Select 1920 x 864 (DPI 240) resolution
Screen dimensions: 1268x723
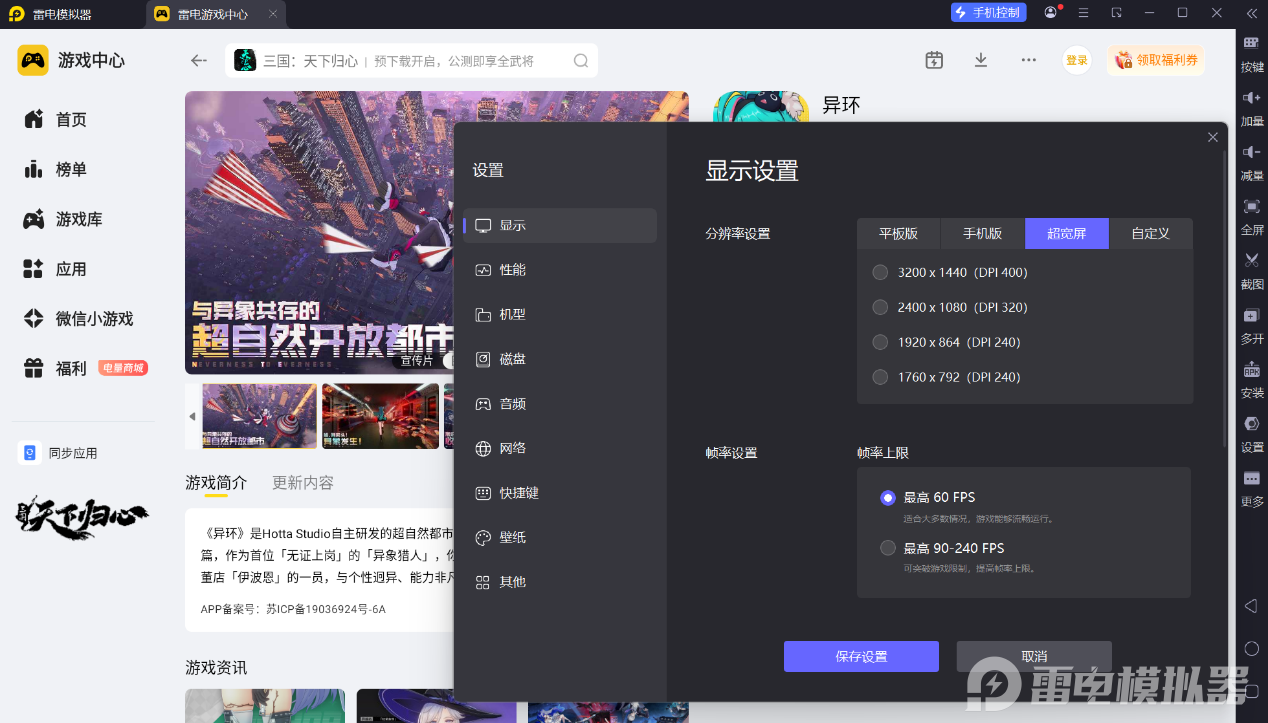point(880,342)
